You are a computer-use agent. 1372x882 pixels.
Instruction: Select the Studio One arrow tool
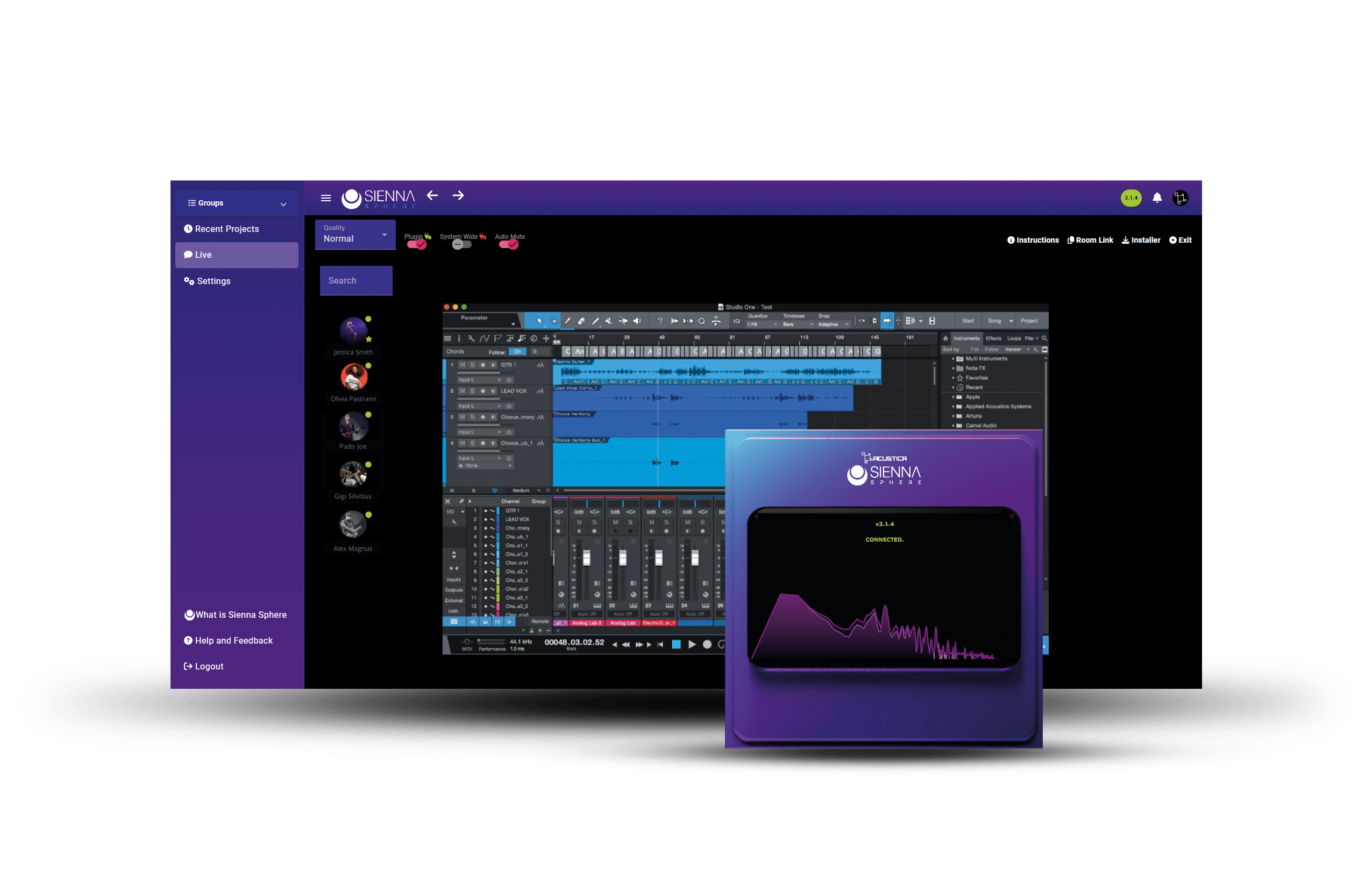[539, 321]
